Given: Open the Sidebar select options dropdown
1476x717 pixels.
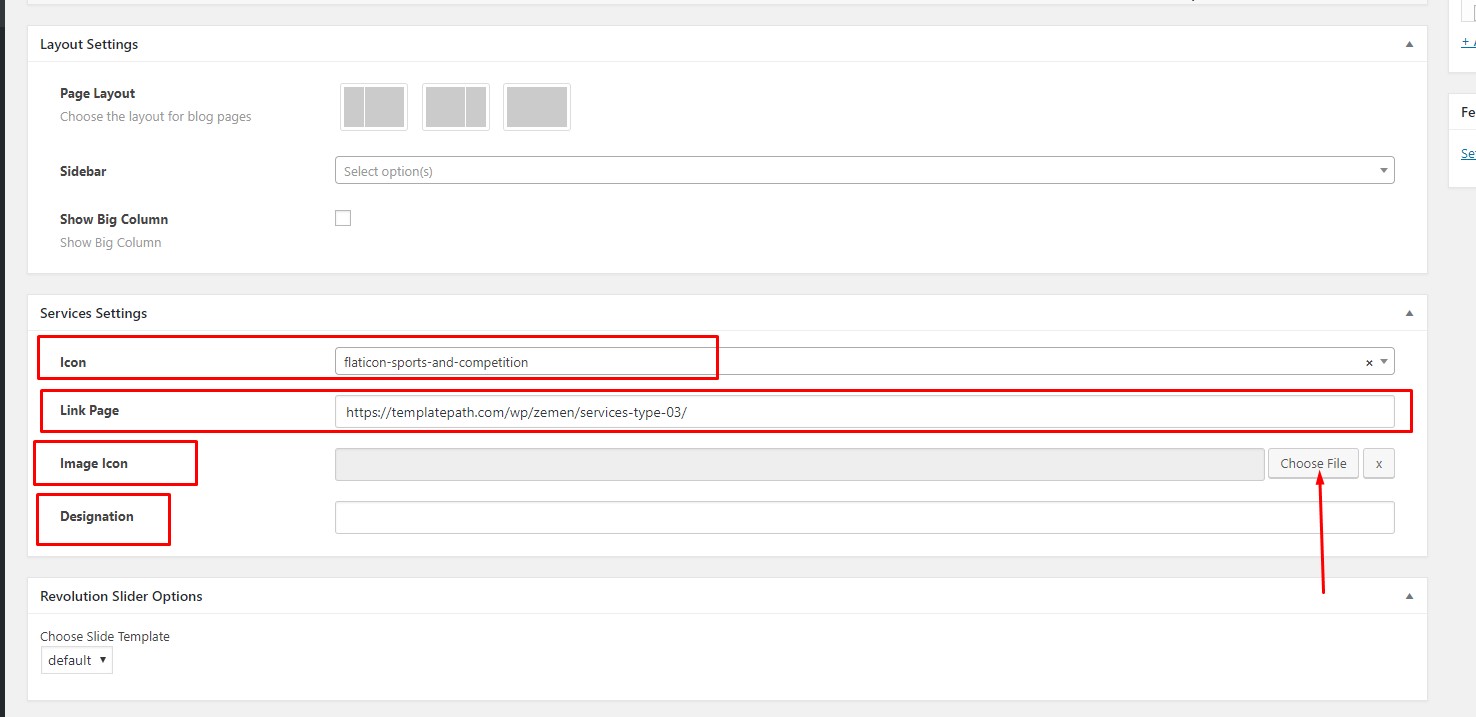Looking at the screenshot, I should (x=864, y=171).
